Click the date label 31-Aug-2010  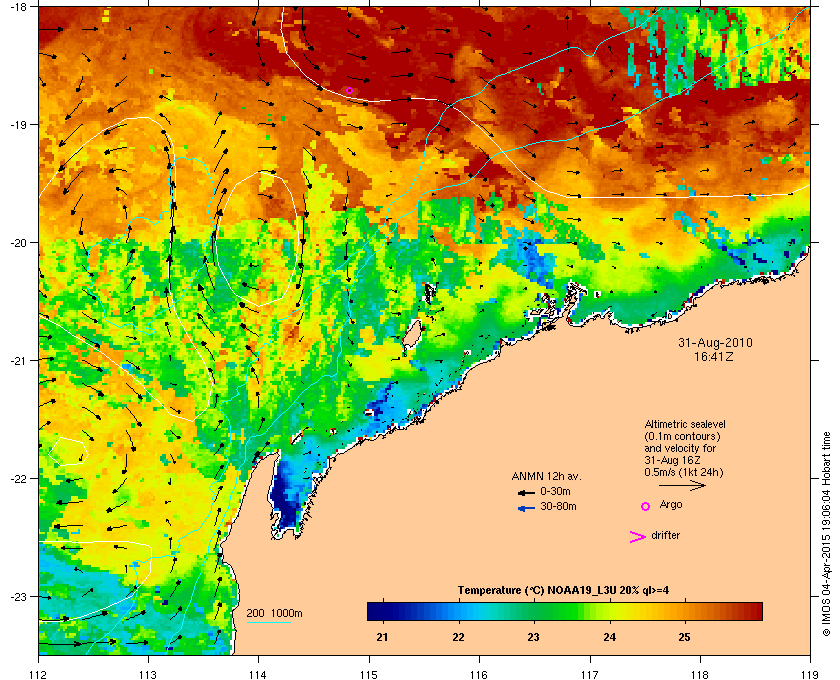(715, 343)
